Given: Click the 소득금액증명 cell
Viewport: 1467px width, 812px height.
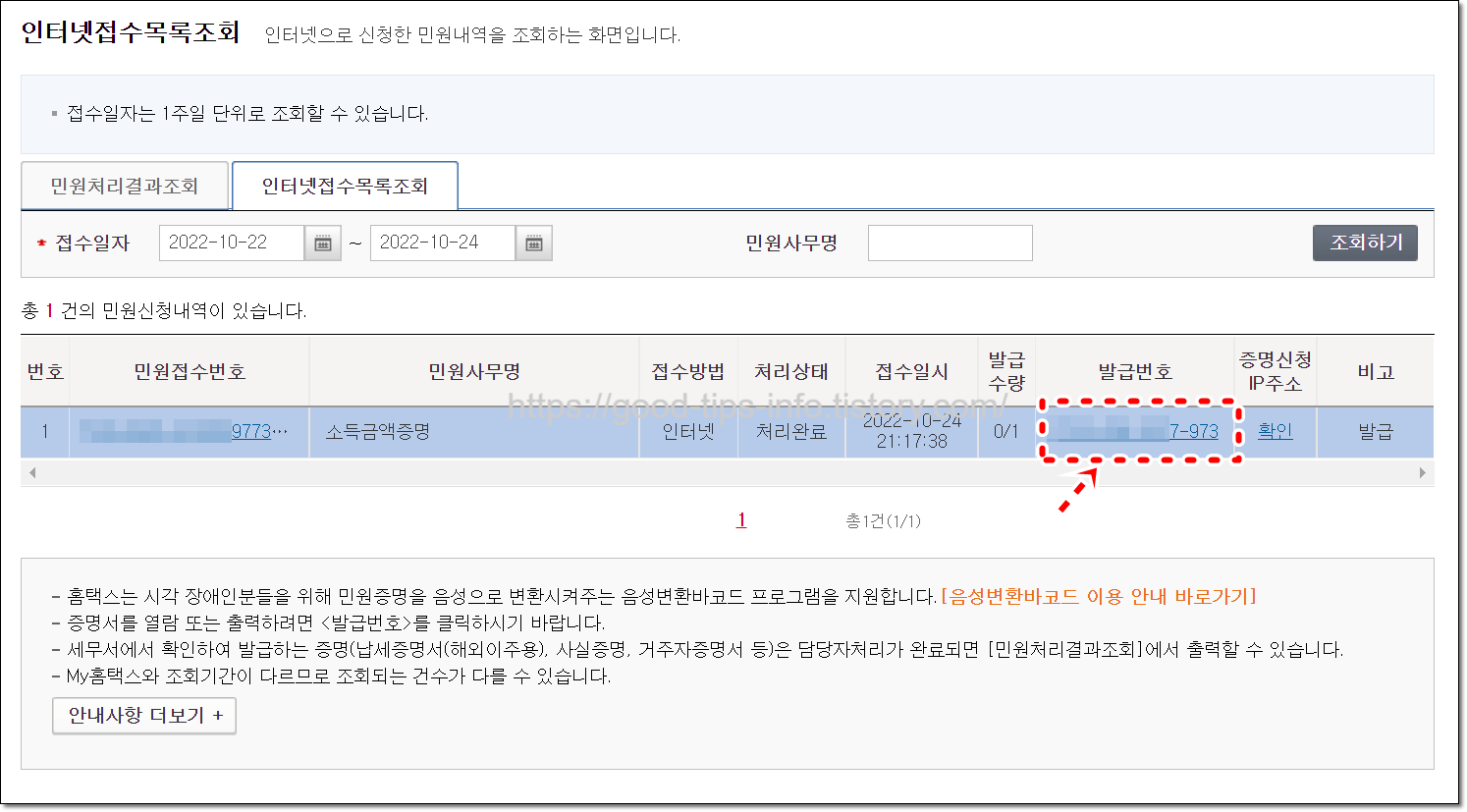Looking at the screenshot, I should pos(474,431).
